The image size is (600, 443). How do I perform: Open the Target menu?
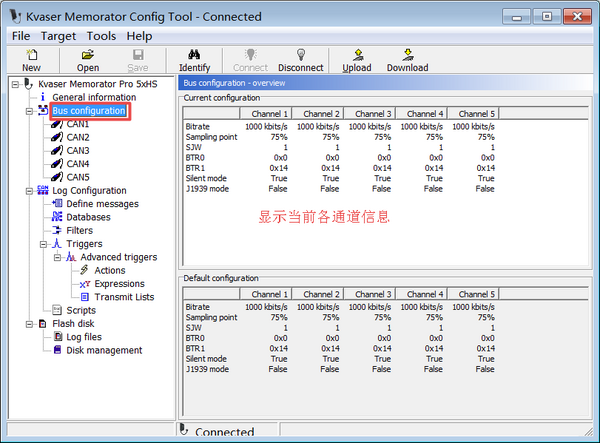tap(59, 36)
